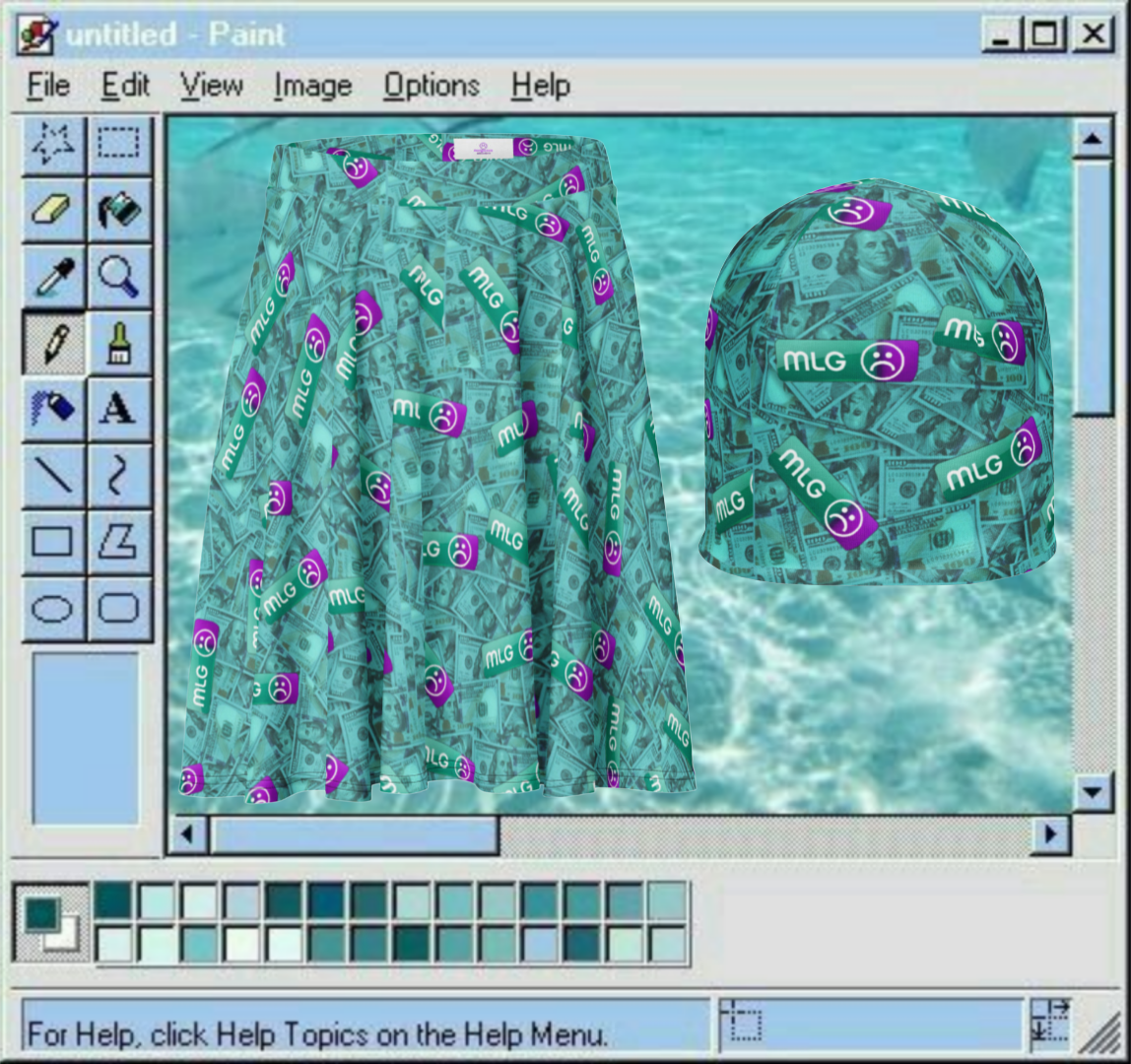This screenshot has height=1064, width=1131.
Task: Select the Airbrush spray can tool
Action: point(53,409)
